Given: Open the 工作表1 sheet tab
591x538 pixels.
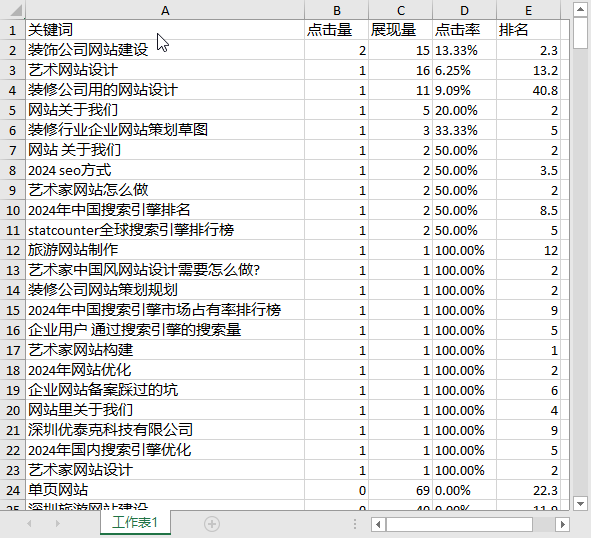Looking at the screenshot, I should pyautogui.click(x=135, y=523).
